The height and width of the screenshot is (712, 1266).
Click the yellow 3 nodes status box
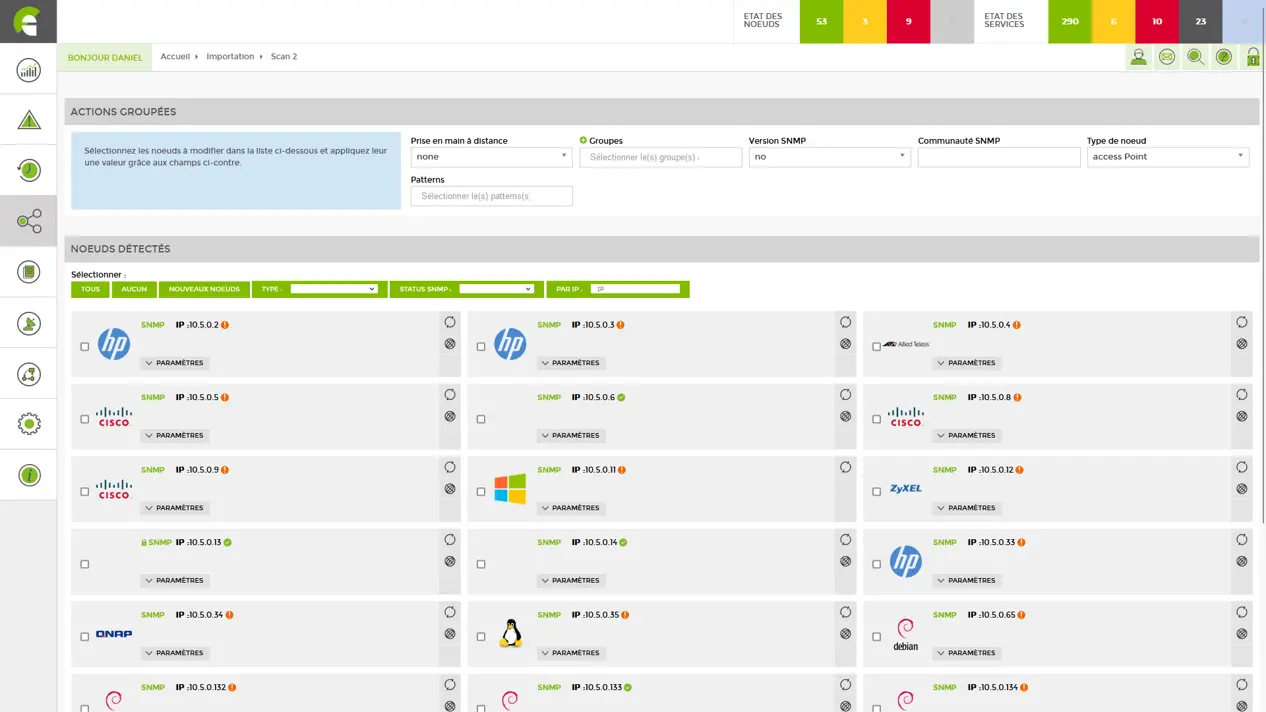click(865, 21)
